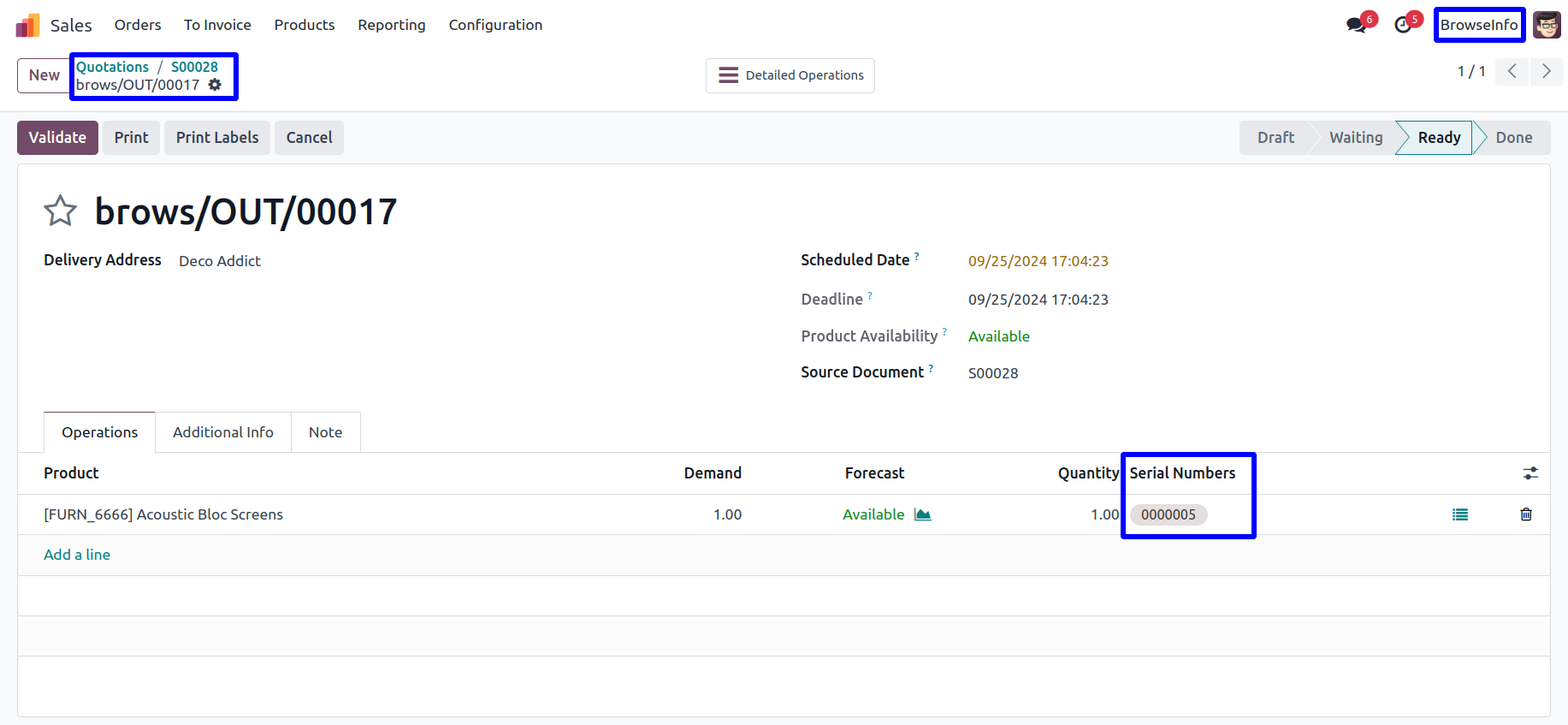This screenshot has height=725, width=1568.
Task: Click the Quantity 1.00 cell
Action: tap(1104, 514)
